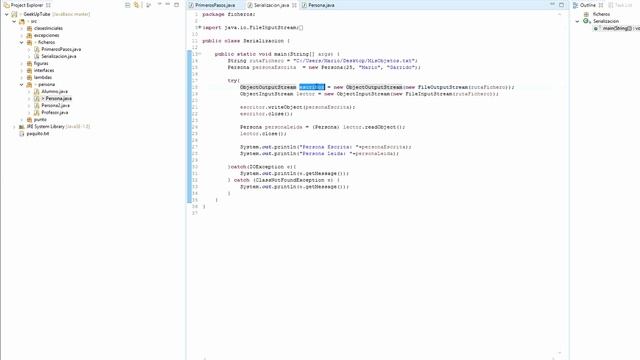Collapse the ficheros package
The height and width of the screenshot is (360, 640).
(22, 42)
